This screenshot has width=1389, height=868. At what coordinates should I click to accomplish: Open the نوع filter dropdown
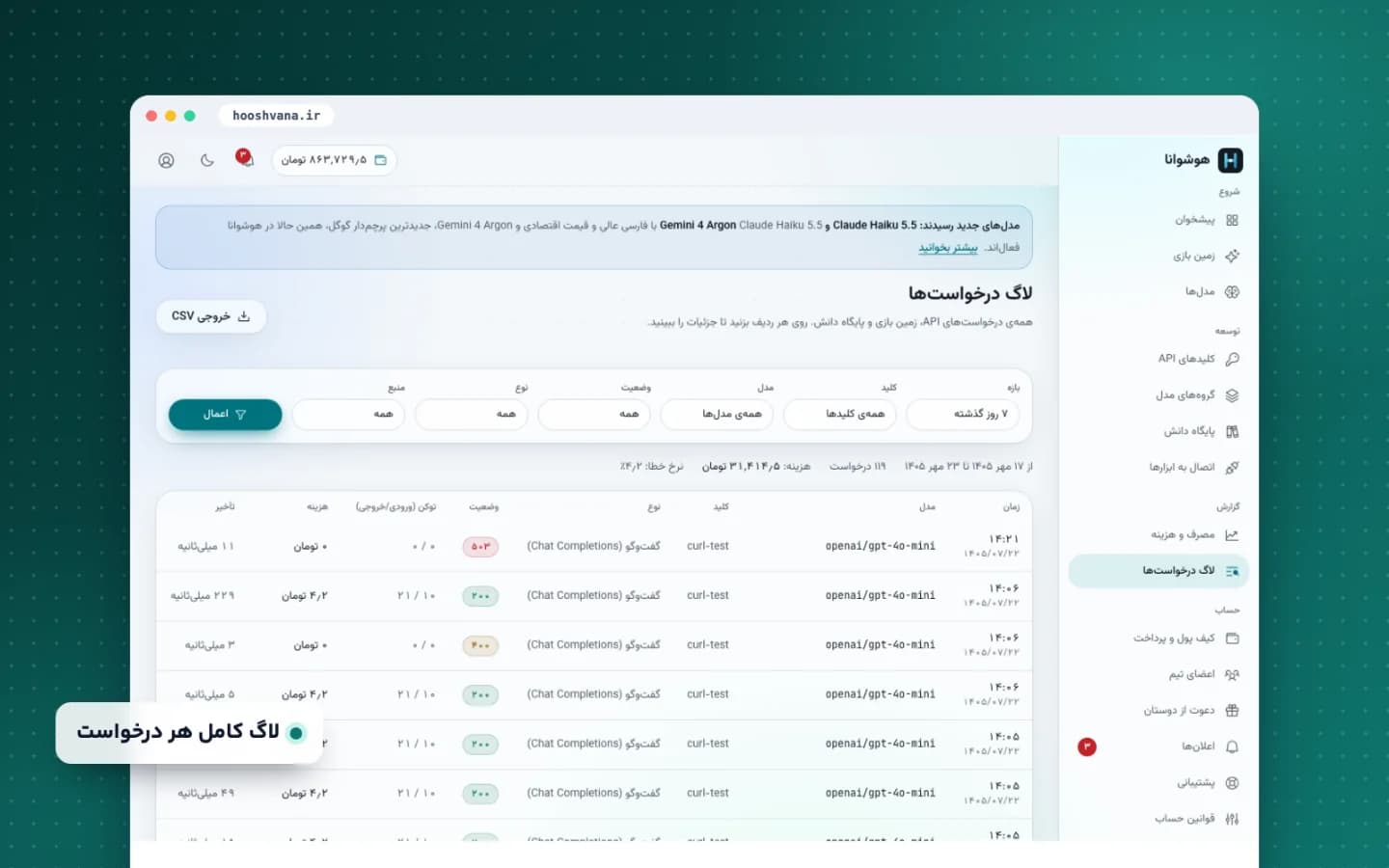click(x=471, y=414)
